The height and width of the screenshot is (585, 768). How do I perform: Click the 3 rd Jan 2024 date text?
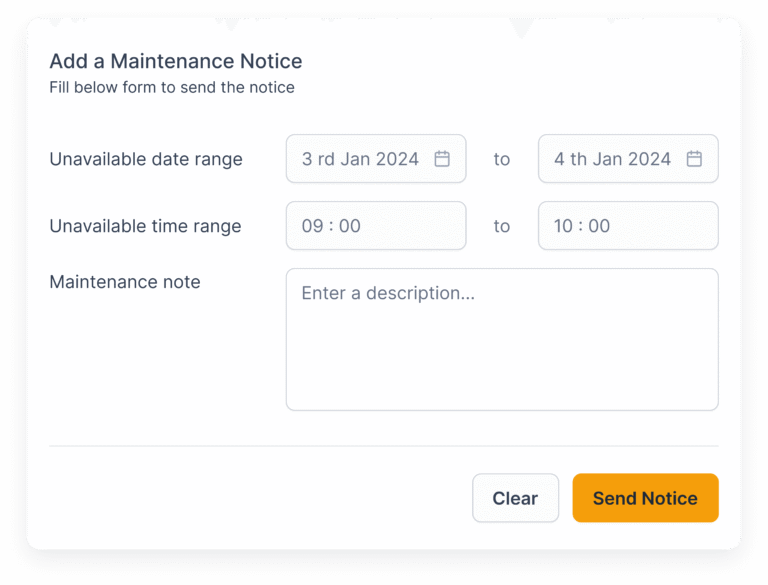point(360,159)
